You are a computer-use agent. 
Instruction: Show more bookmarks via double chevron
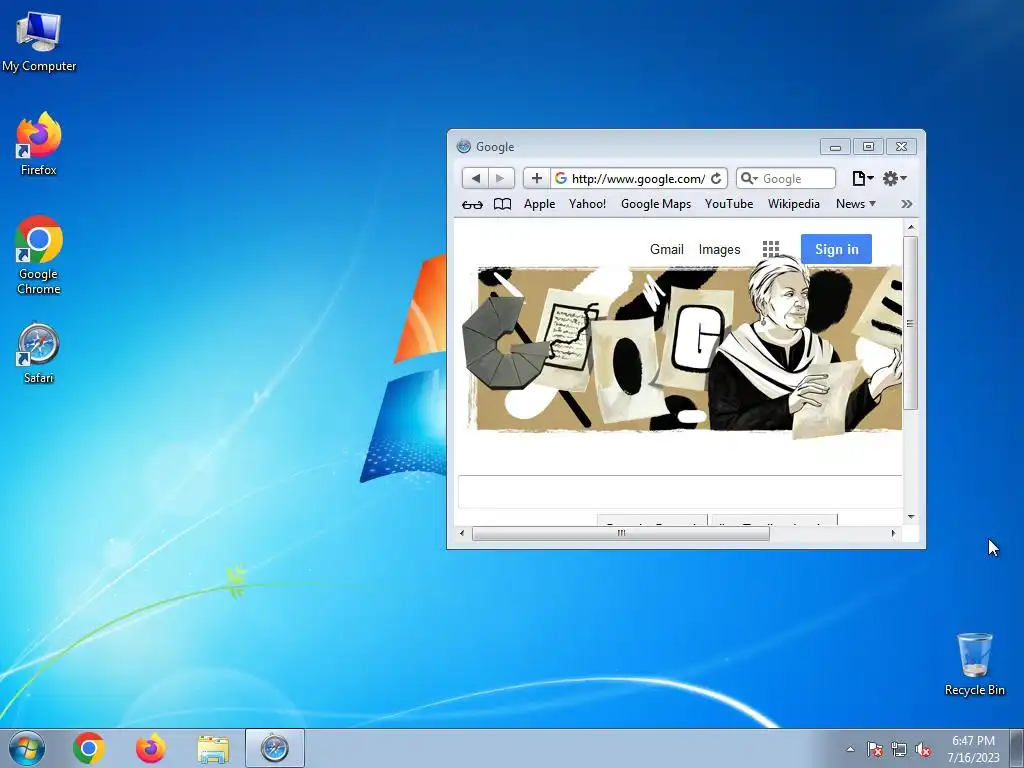point(906,204)
